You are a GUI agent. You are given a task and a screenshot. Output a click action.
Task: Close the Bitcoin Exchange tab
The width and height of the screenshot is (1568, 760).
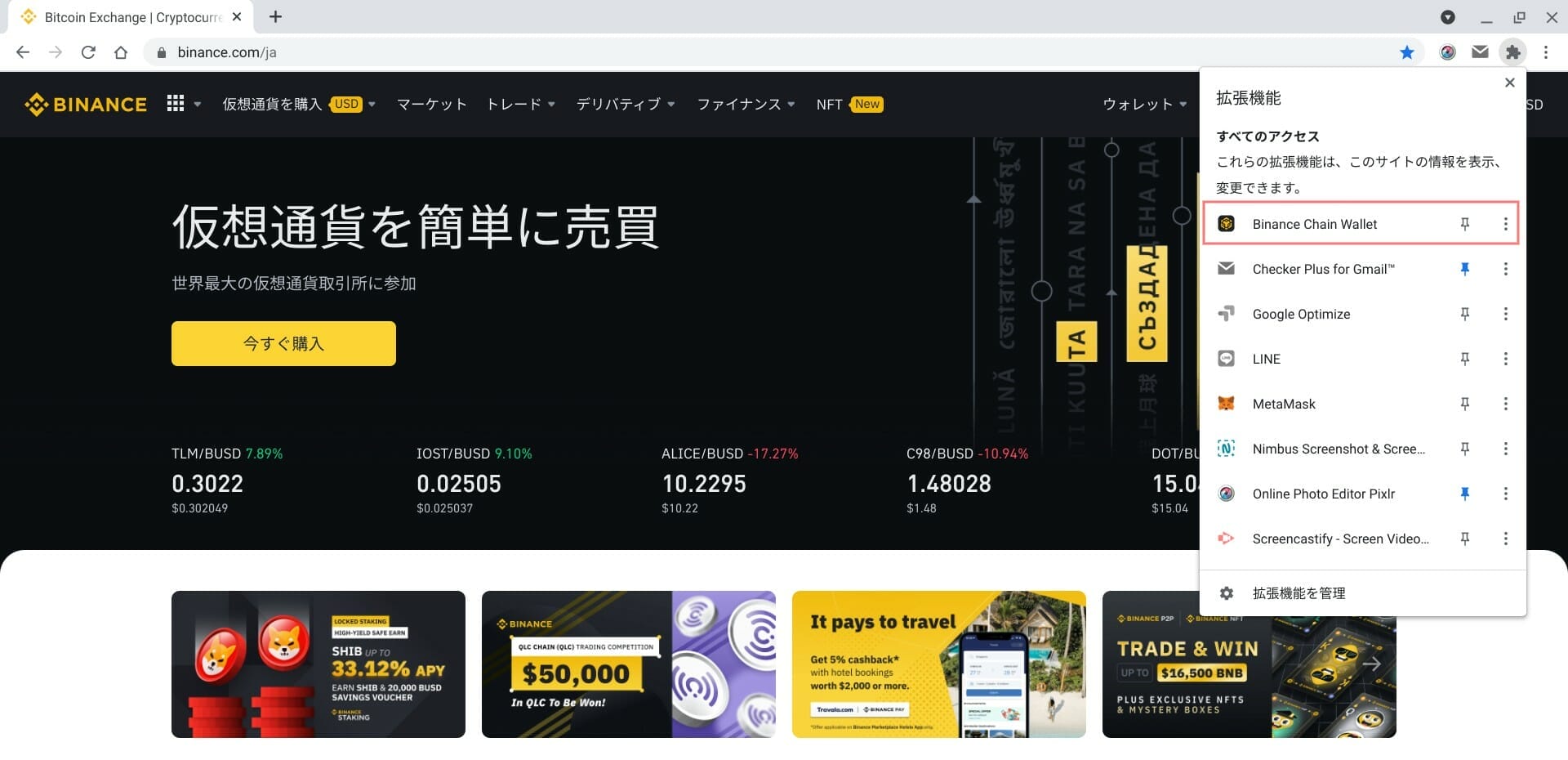[x=237, y=16]
